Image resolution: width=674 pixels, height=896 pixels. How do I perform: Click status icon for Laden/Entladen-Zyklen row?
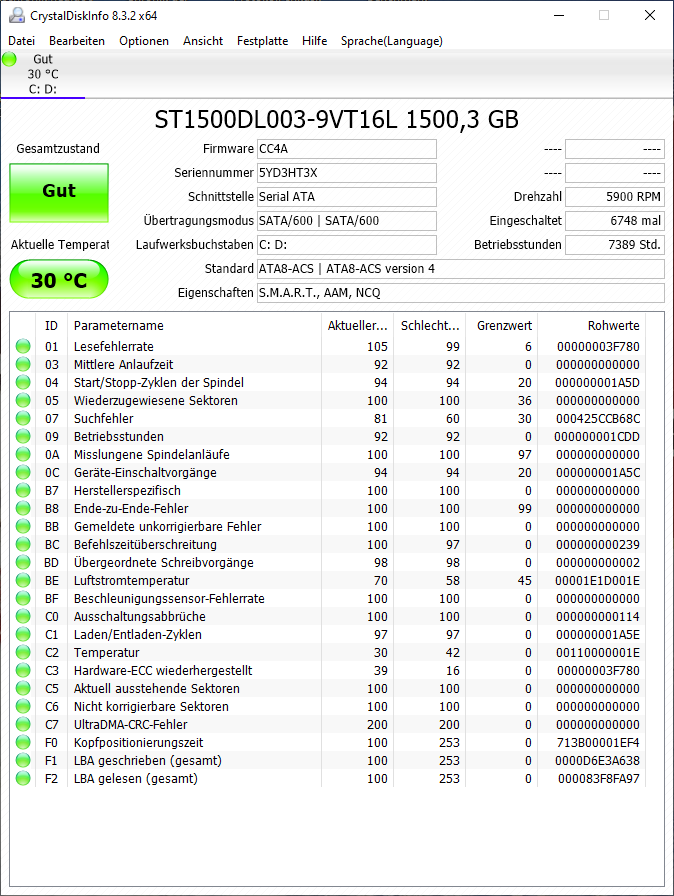[x=23, y=634]
